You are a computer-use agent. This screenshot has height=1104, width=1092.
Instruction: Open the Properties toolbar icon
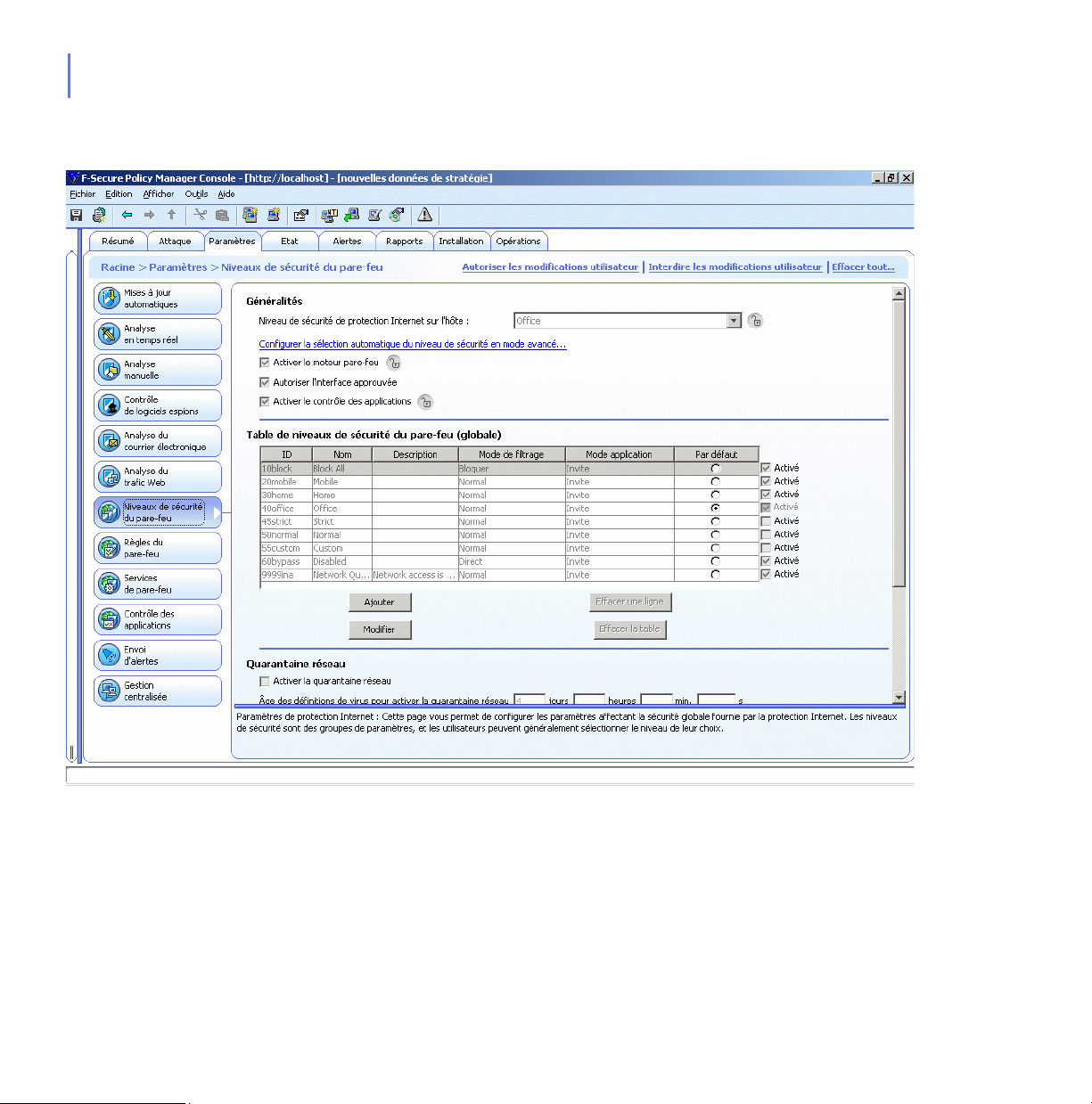pyautogui.click(x=301, y=215)
